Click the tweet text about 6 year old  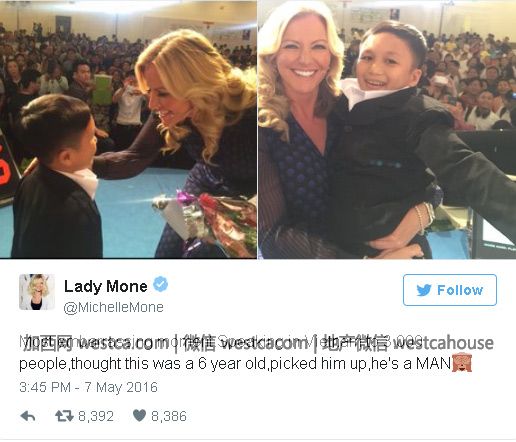tap(235, 363)
